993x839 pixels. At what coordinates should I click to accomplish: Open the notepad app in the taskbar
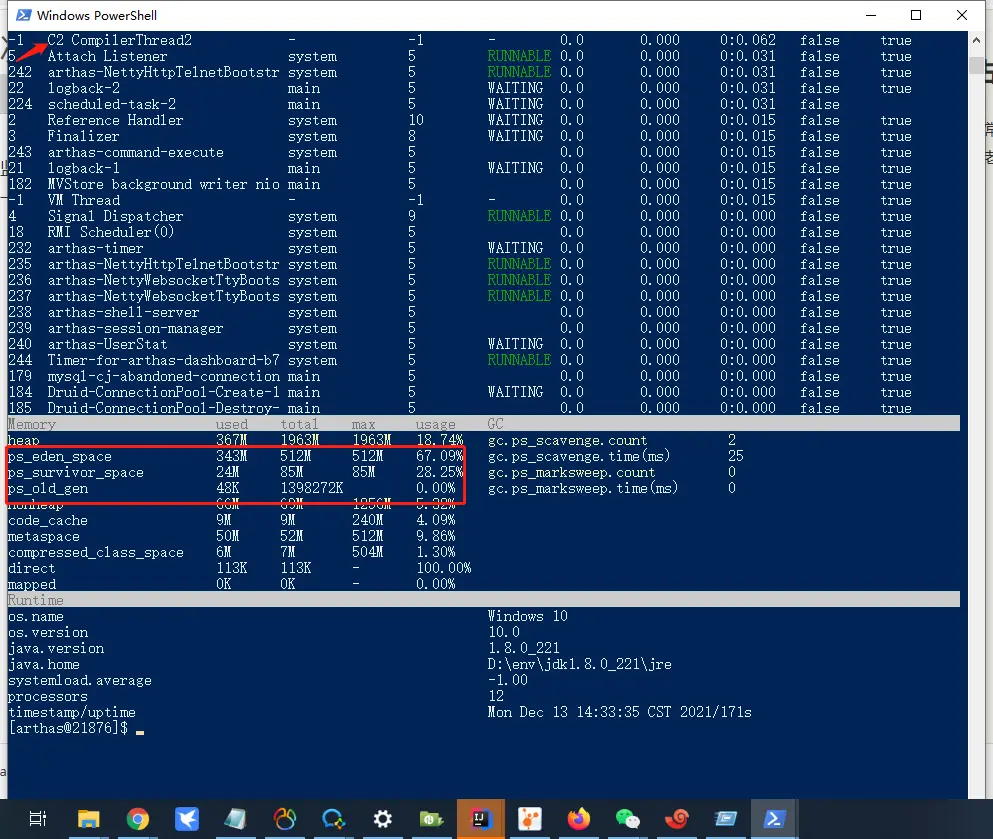pyautogui.click(x=235, y=819)
